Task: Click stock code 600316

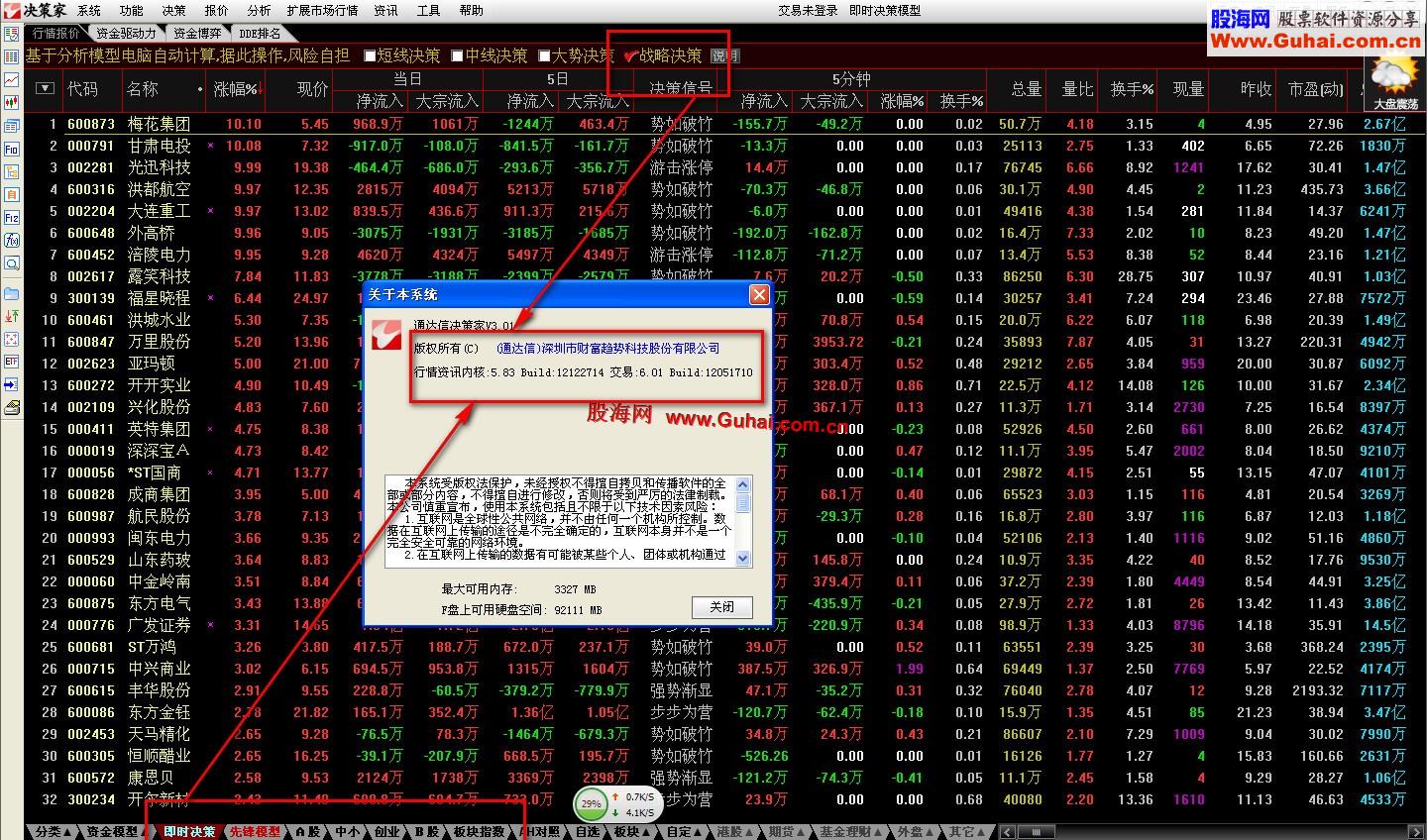Action: pyautogui.click(x=91, y=189)
